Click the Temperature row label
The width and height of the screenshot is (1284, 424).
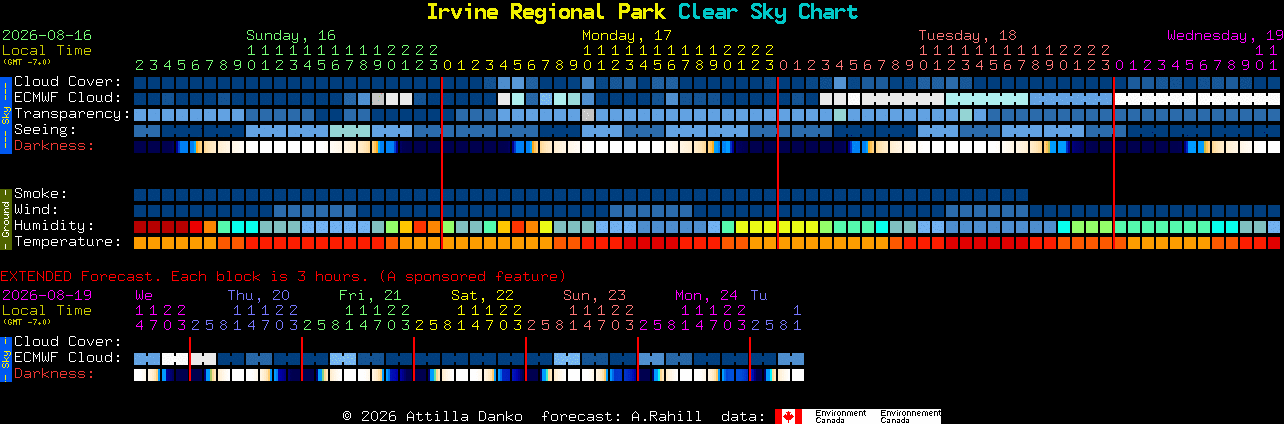[x=68, y=242]
